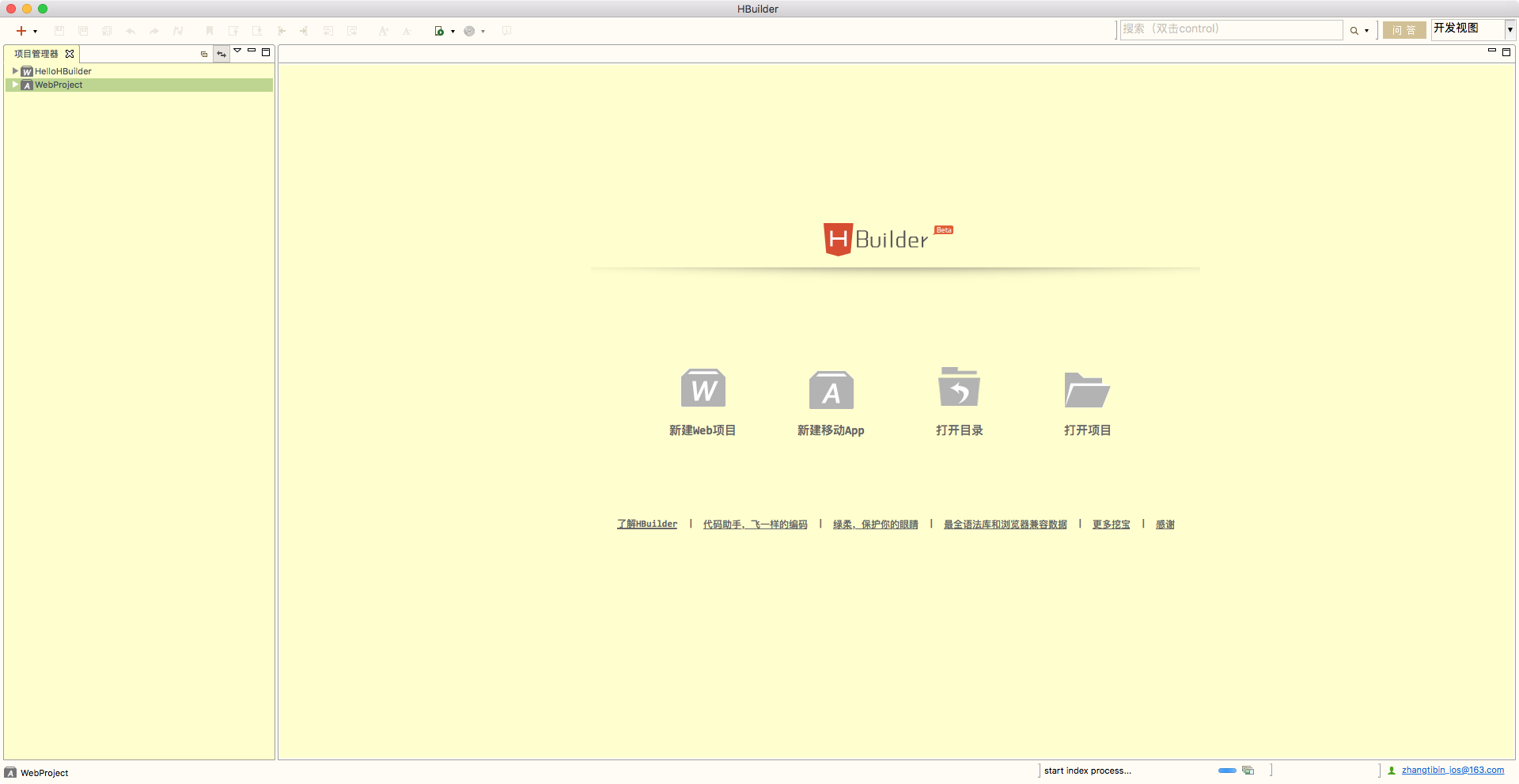Click the Collapse All icon in project panel
Viewport: 1519px width, 784px height.
204,54
